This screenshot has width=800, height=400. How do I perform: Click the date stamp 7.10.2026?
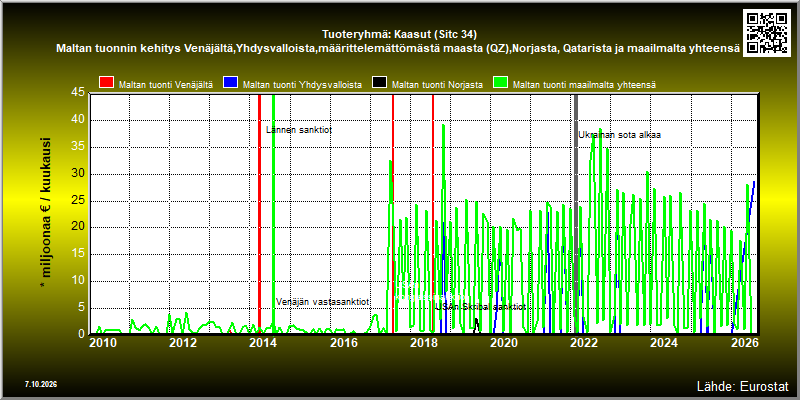pyautogui.click(x=40, y=384)
